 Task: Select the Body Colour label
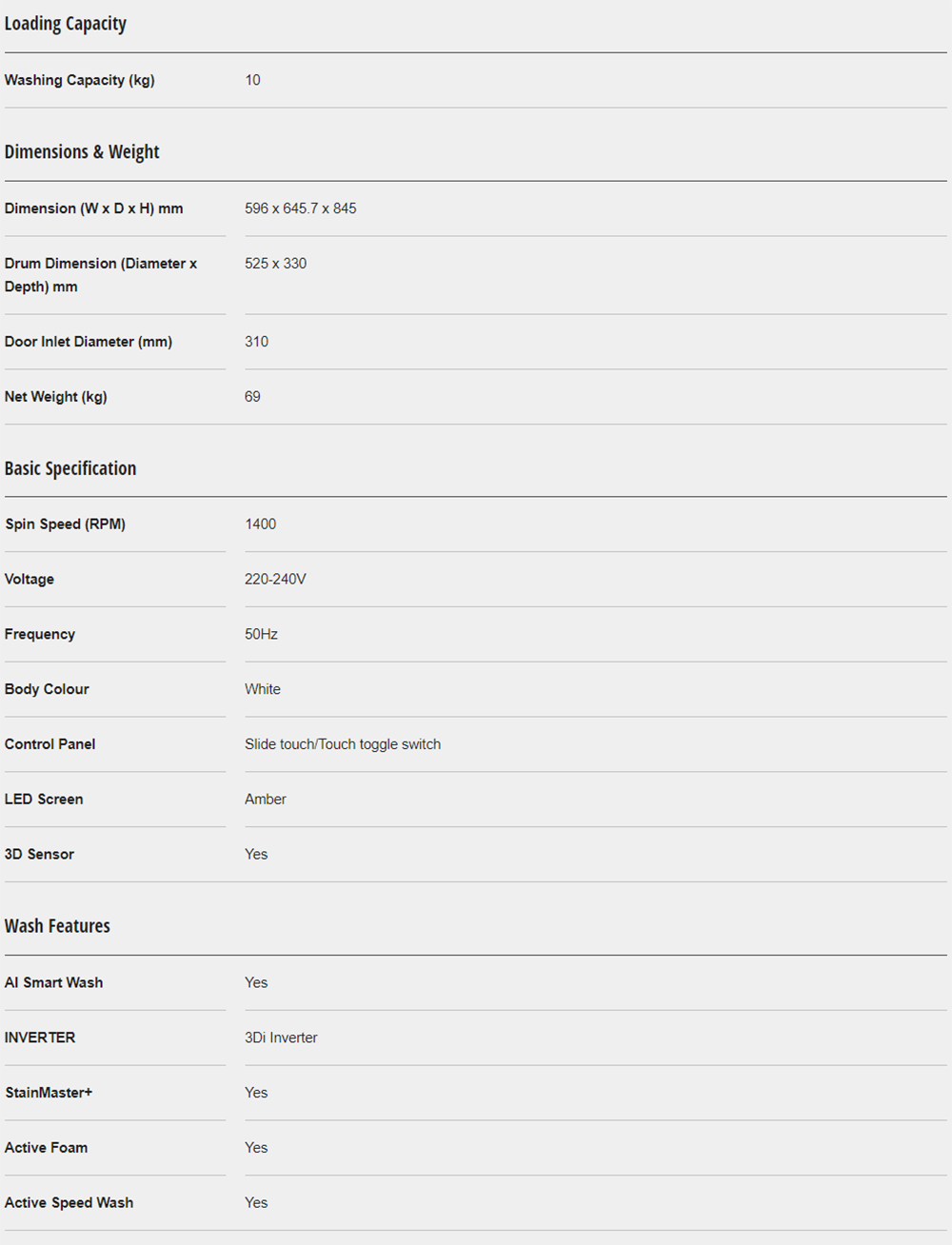pyautogui.click(x=47, y=689)
